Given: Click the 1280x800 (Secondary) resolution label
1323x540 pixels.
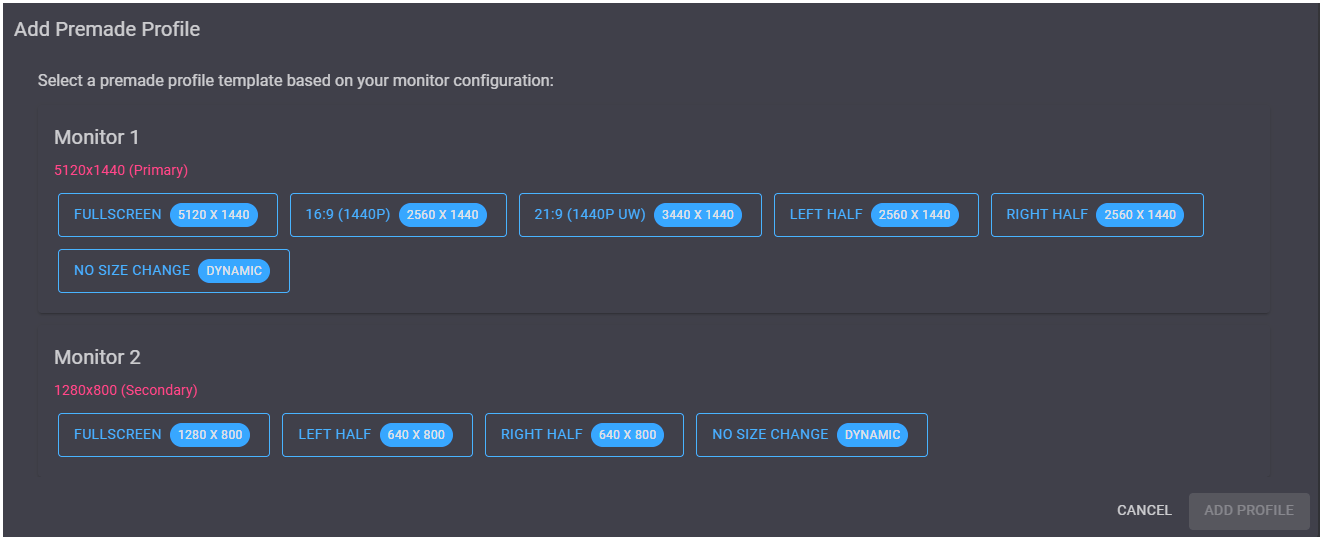Looking at the screenshot, I should point(126,390).
